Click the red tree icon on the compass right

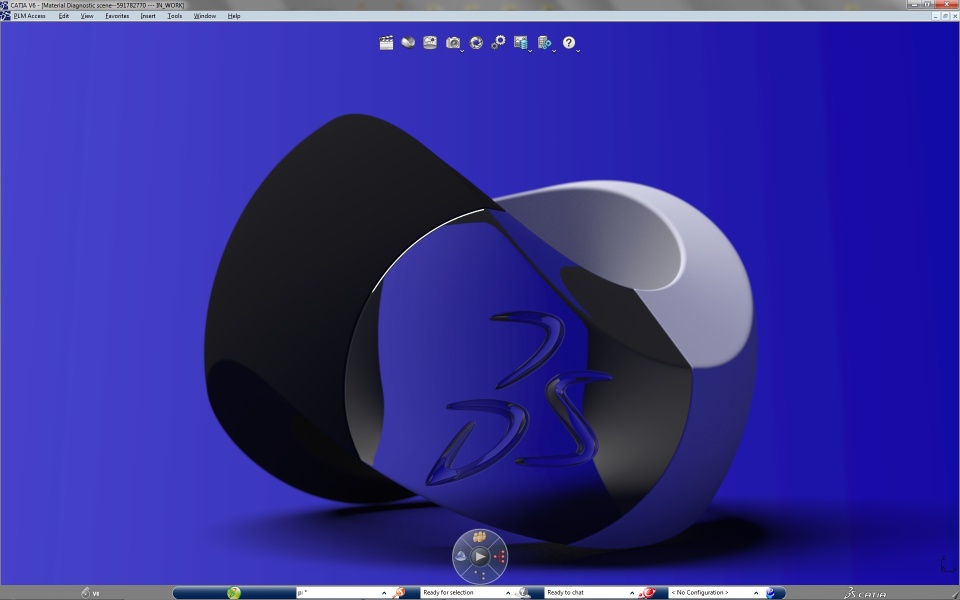tap(500, 557)
